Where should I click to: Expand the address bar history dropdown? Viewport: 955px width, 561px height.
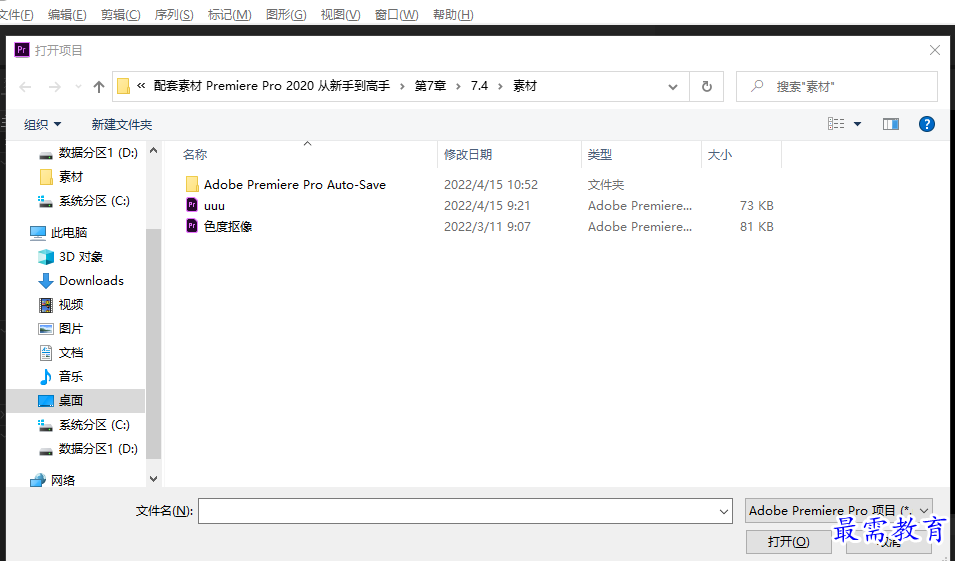(x=672, y=87)
